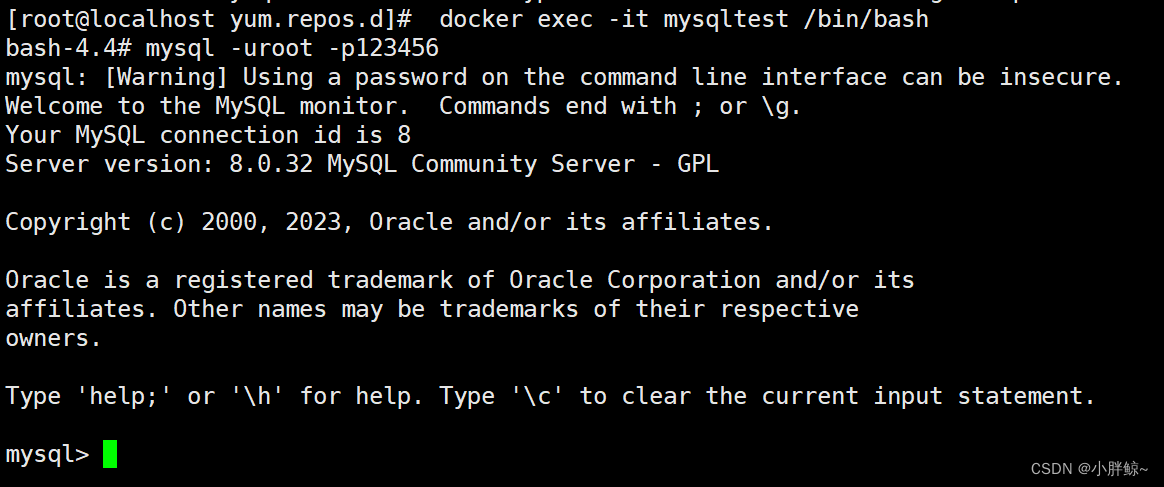Click the '\c' clear statement hint
The height and width of the screenshot is (487, 1164).
point(538,396)
